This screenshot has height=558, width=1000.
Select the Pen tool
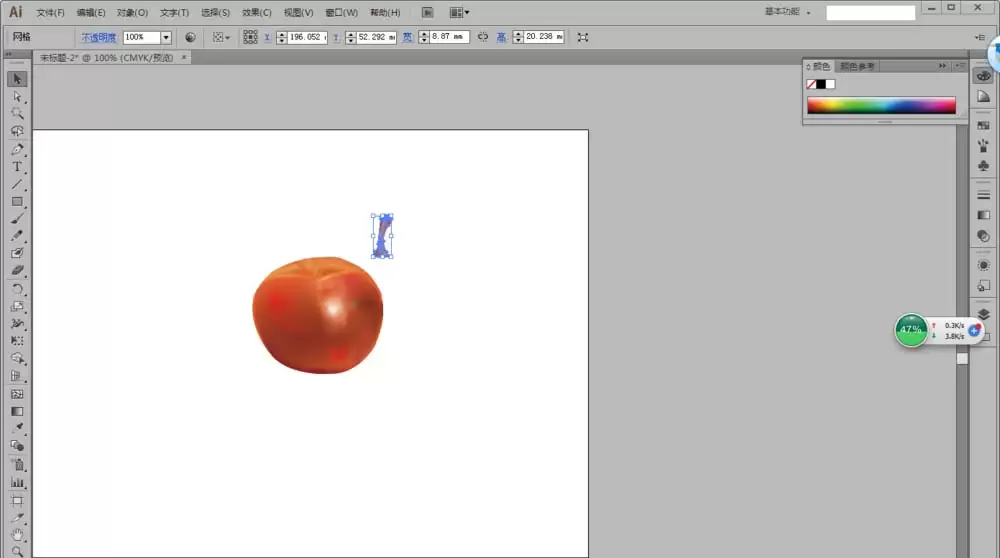coord(17,149)
